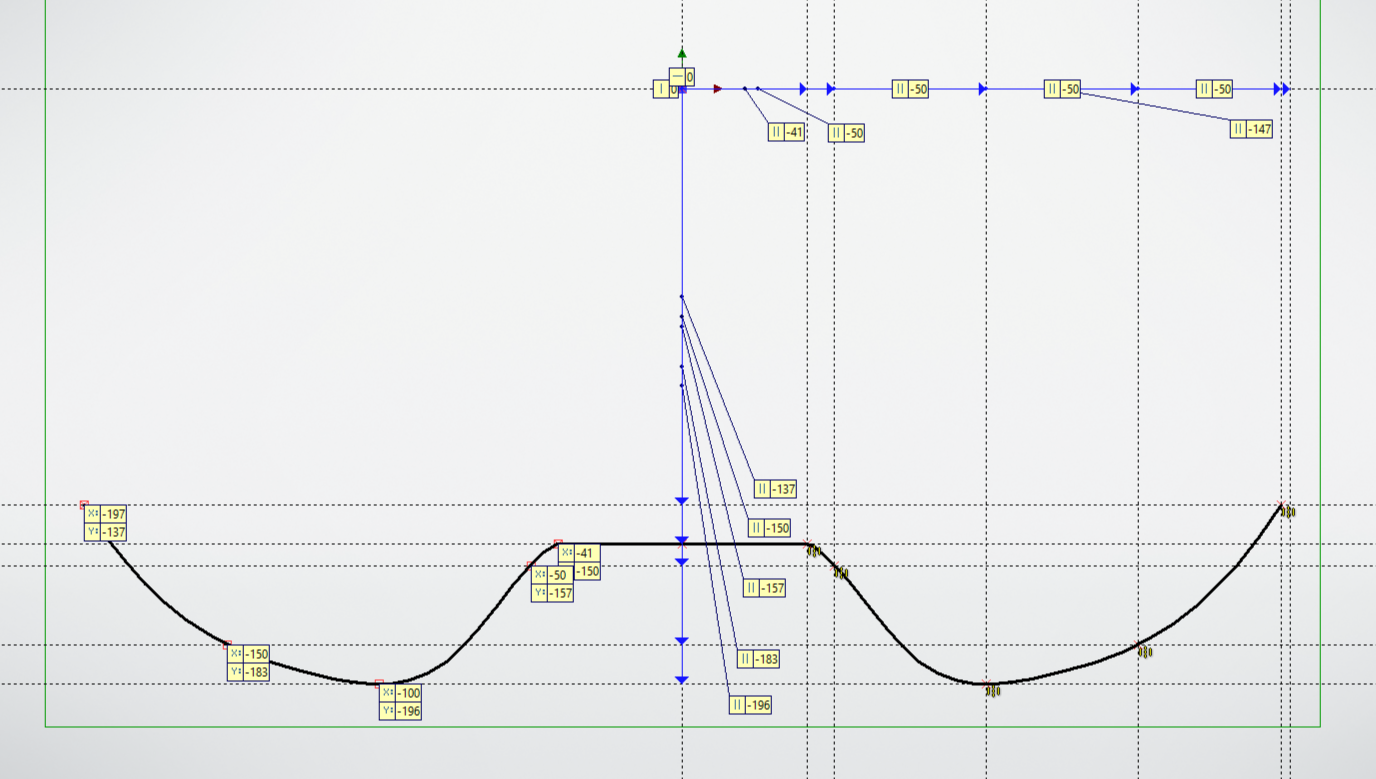The height and width of the screenshot is (779, 1376).
Task: Select the -137 vertical dimension label
Action: 775,489
